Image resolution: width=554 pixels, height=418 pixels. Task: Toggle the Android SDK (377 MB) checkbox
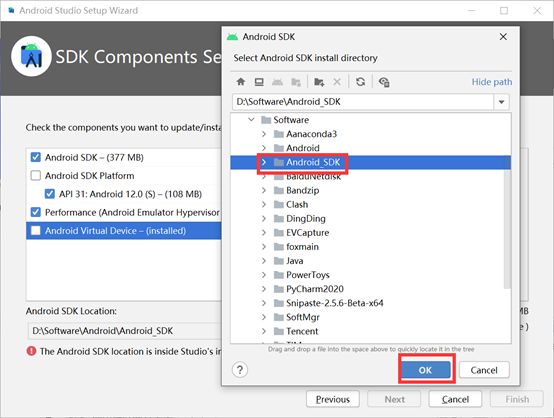tap(36, 157)
